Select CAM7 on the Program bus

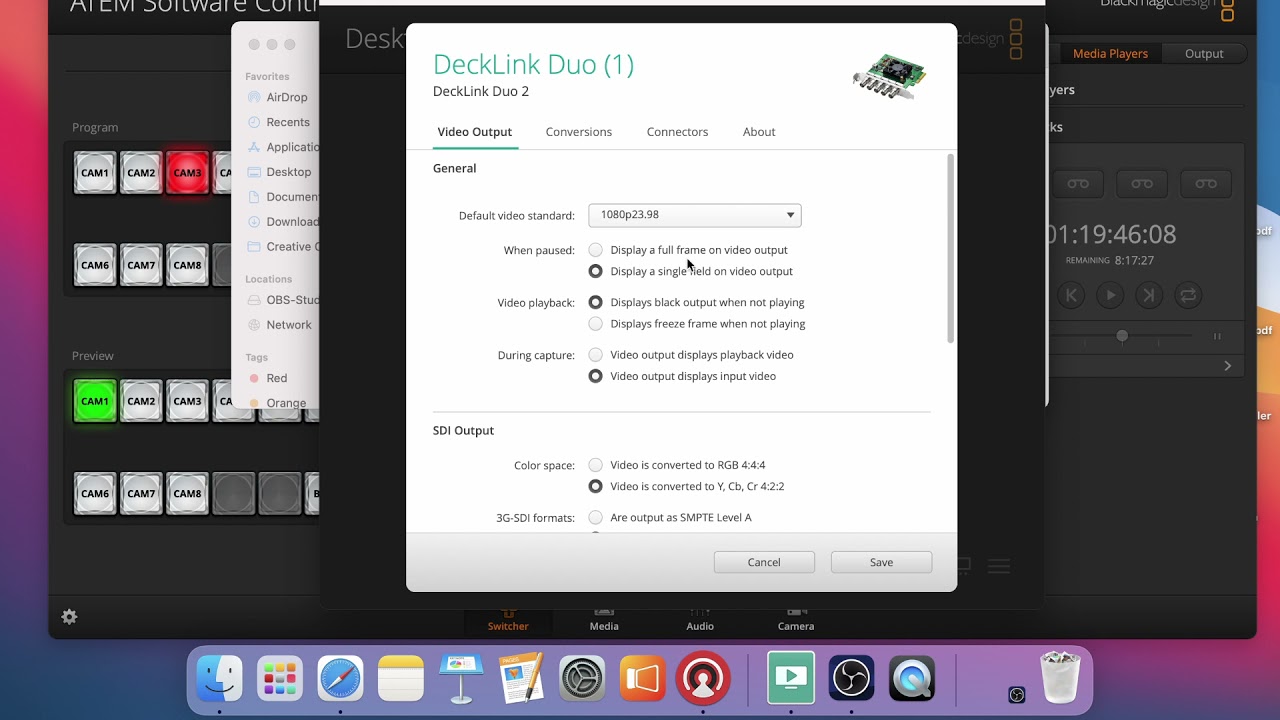141,265
